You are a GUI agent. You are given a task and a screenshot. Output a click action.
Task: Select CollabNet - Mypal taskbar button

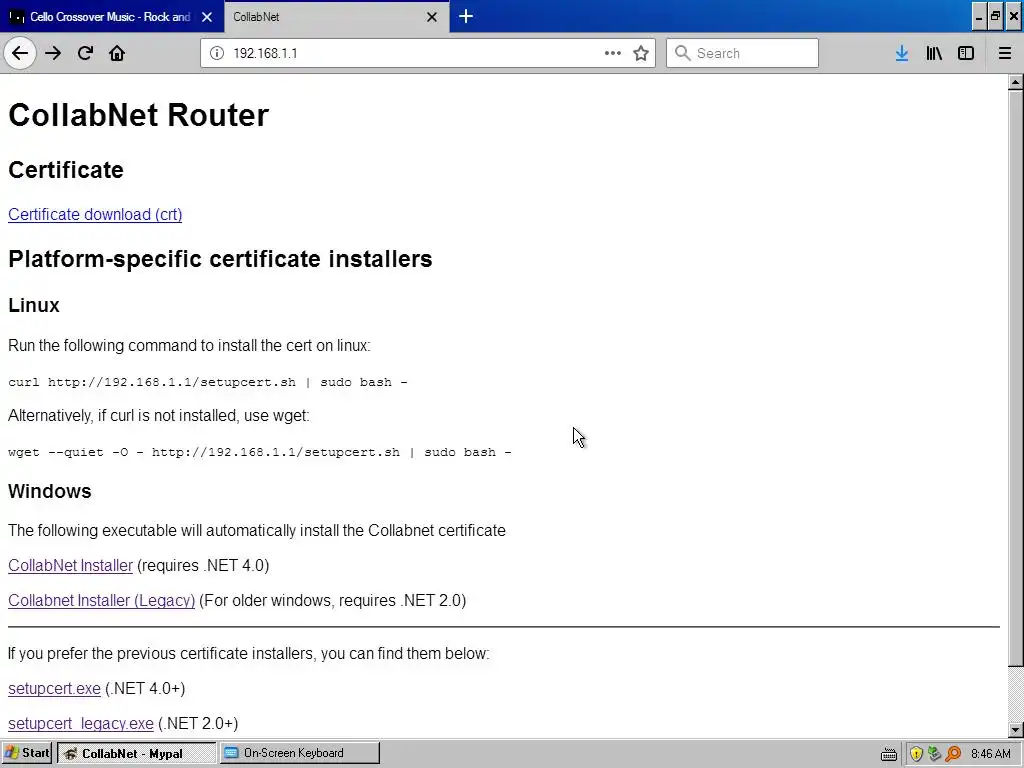[136, 753]
